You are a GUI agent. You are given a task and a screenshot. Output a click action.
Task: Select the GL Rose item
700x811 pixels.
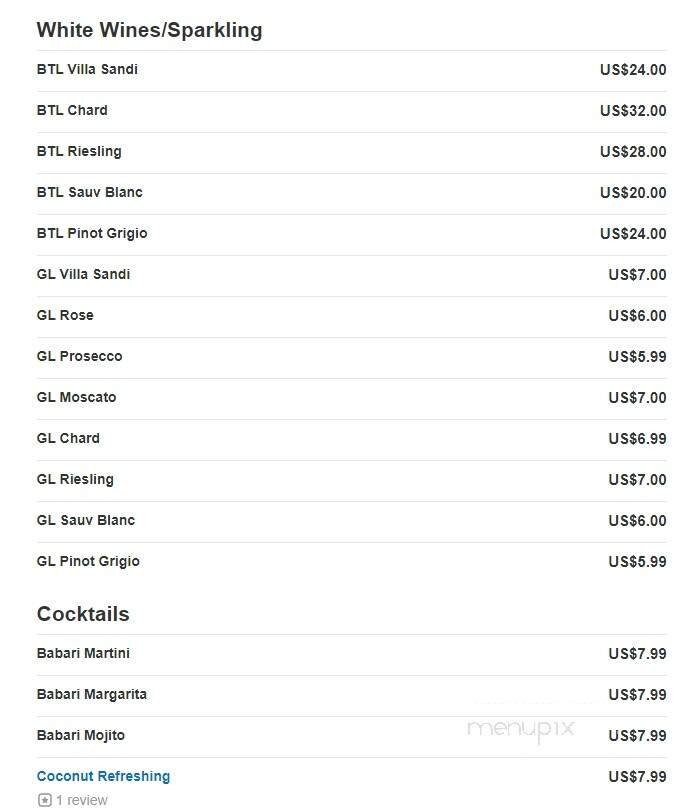coord(65,316)
